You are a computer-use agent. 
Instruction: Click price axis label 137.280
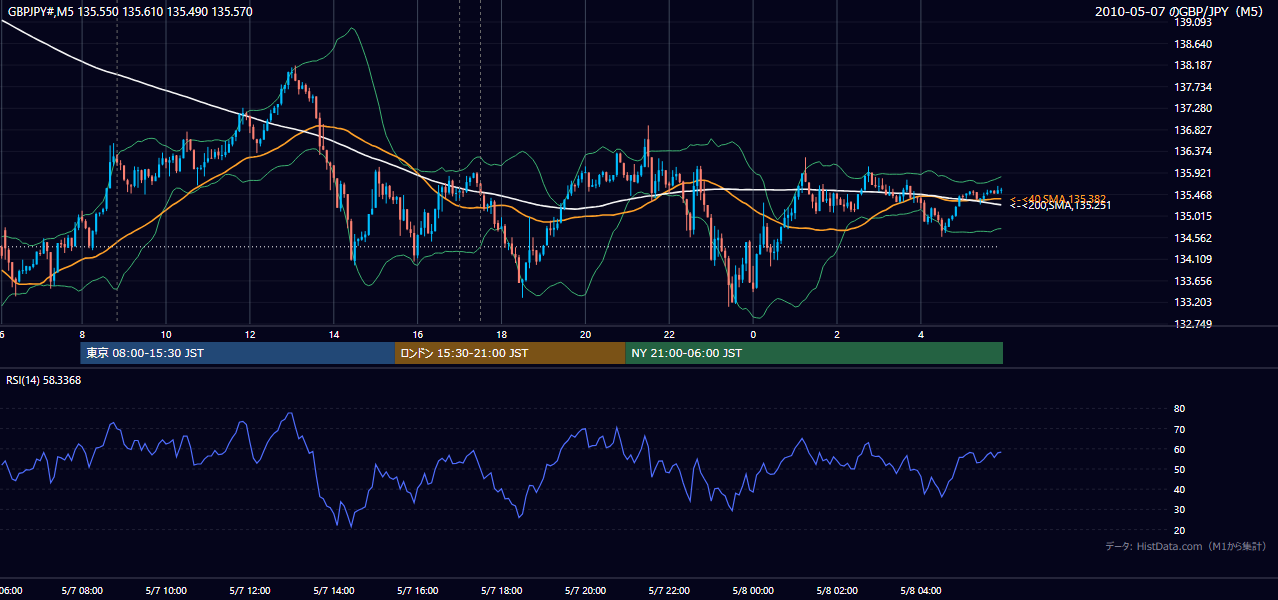[x=1194, y=108]
